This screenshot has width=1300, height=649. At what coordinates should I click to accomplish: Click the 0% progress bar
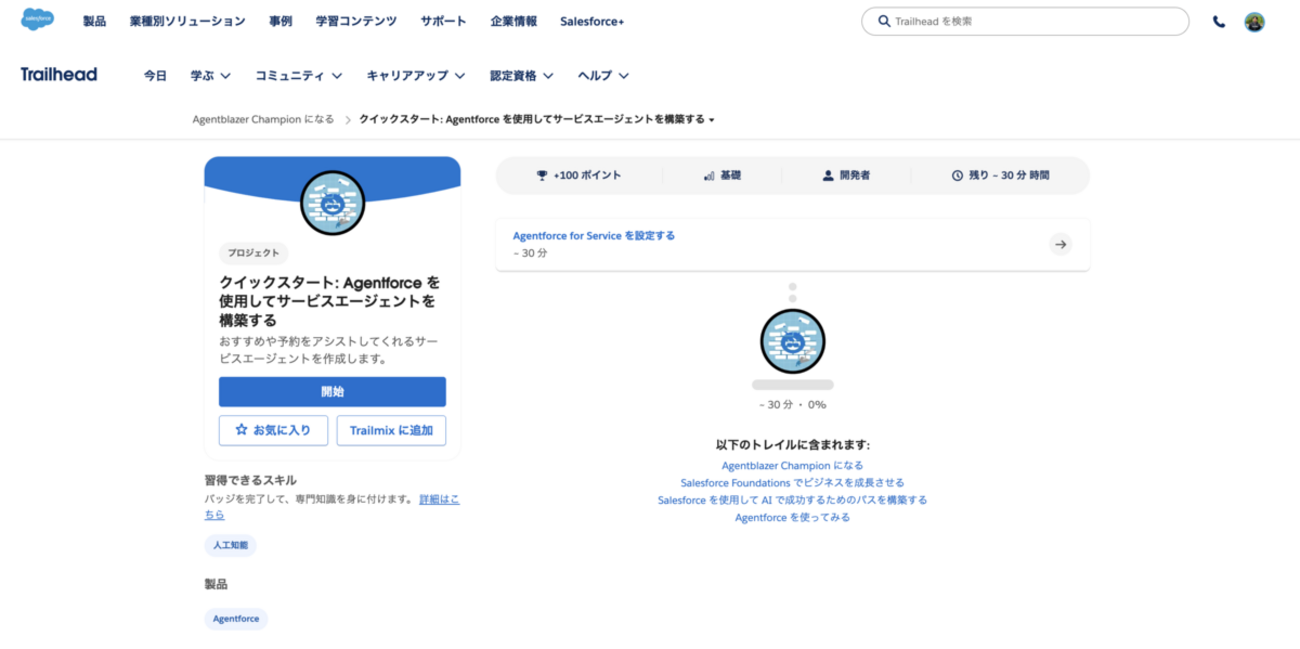792,383
